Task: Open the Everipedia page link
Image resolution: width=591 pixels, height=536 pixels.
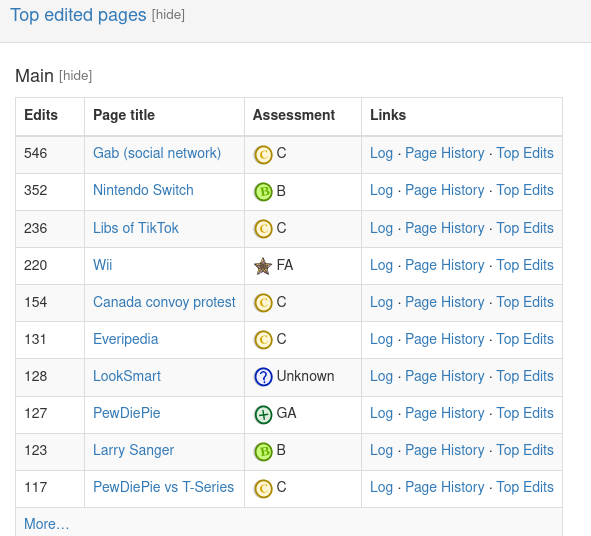Action: click(126, 339)
